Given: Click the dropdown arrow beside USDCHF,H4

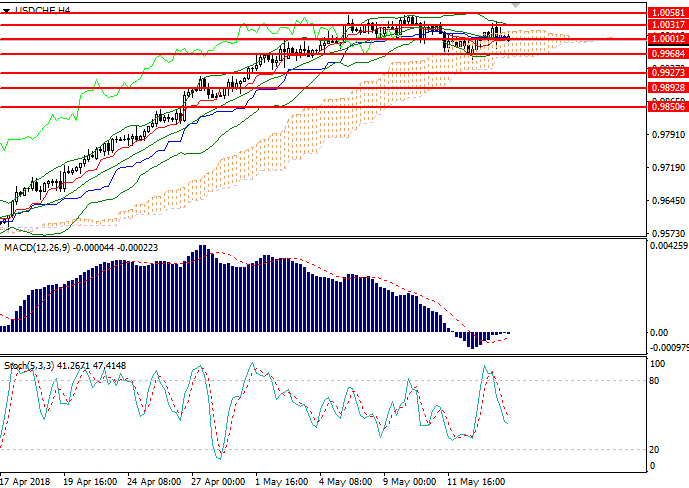Looking at the screenshot, I should [x=7, y=9].
